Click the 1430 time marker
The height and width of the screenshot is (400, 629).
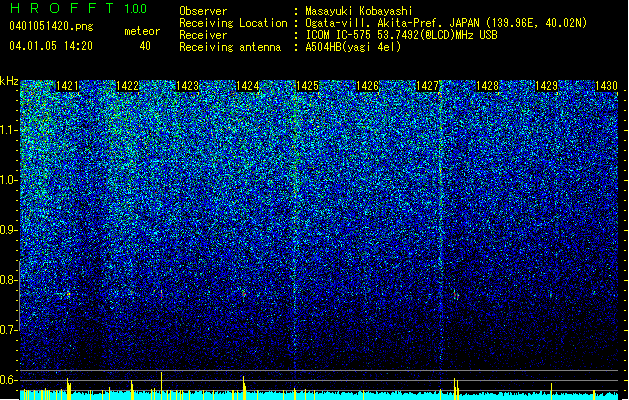606,86
